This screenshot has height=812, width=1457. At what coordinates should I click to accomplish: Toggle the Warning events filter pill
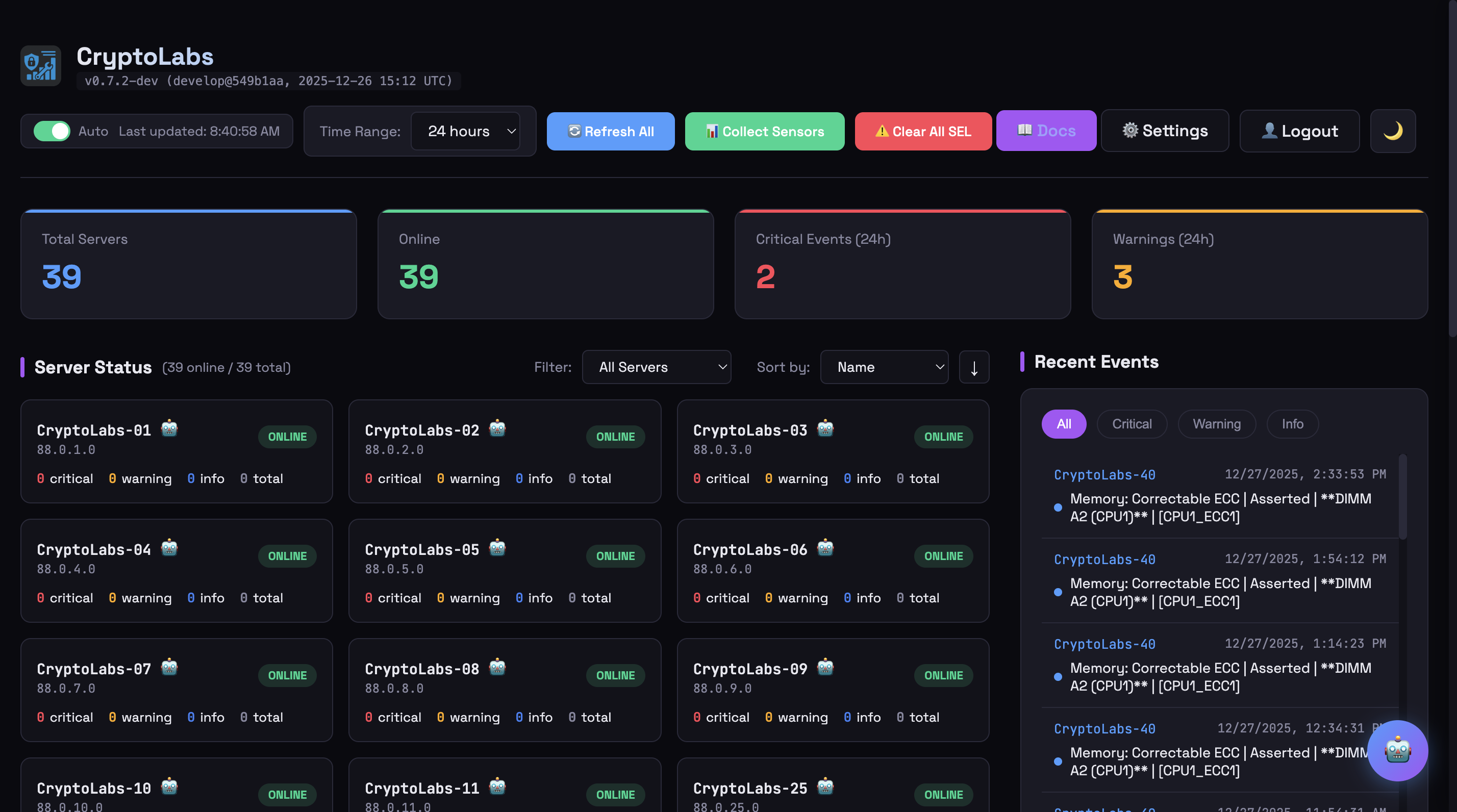pyautogui.click(x=1217, y=423)
